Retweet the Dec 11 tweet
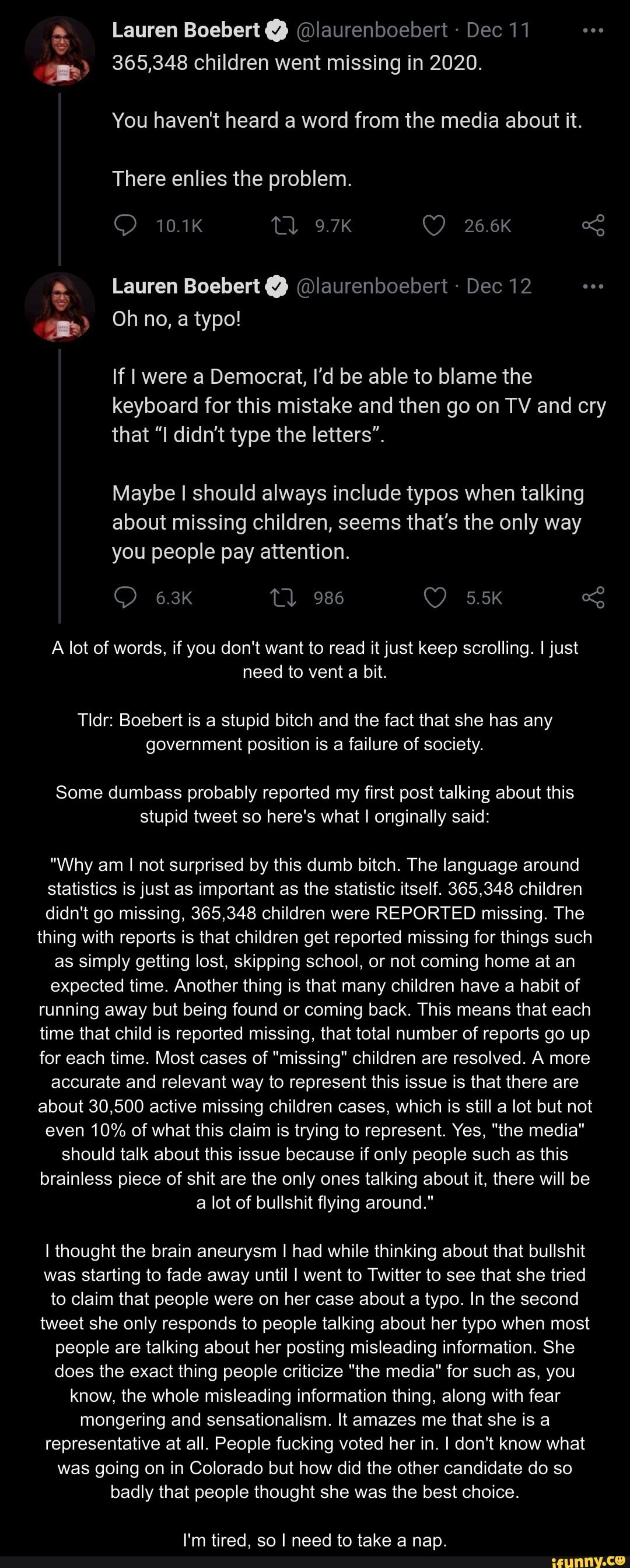The width and height of the screenshot is (630, 1568). [283, 226]
